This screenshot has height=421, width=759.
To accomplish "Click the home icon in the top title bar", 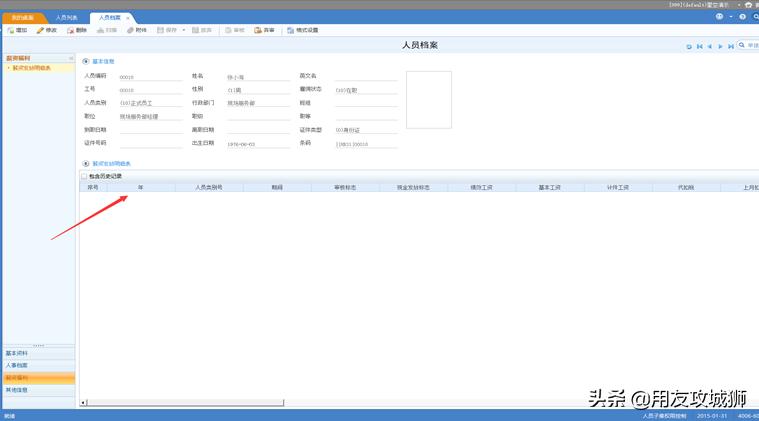I will coord(748,4).
